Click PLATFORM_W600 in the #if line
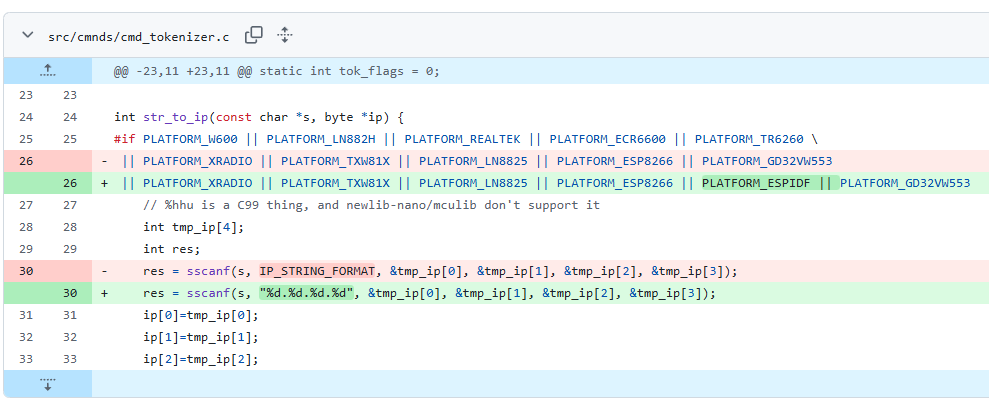989x414 pixels. pos(190,139)
